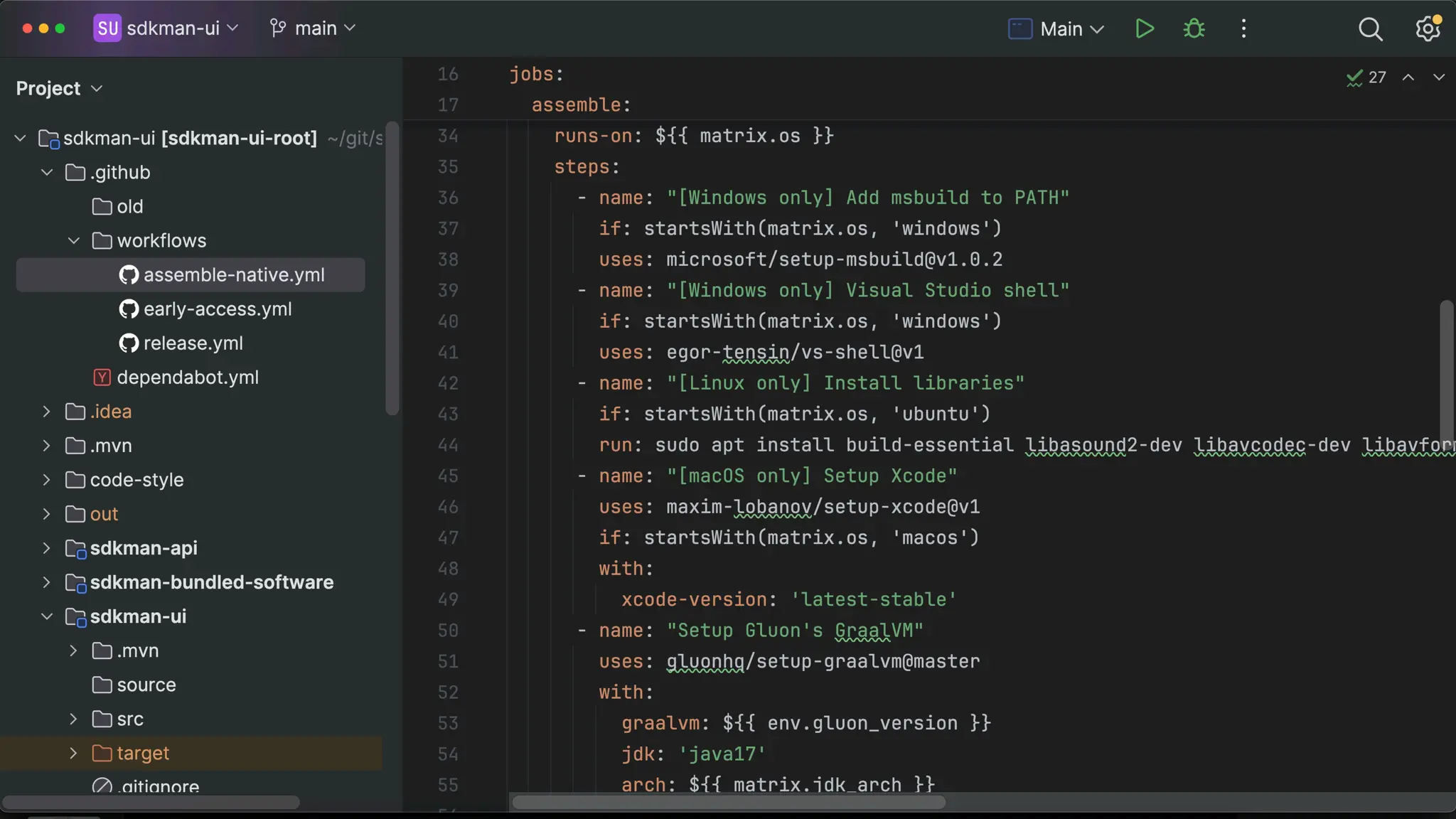Click the vertical three-dots more actions icon

point(1243,28)
